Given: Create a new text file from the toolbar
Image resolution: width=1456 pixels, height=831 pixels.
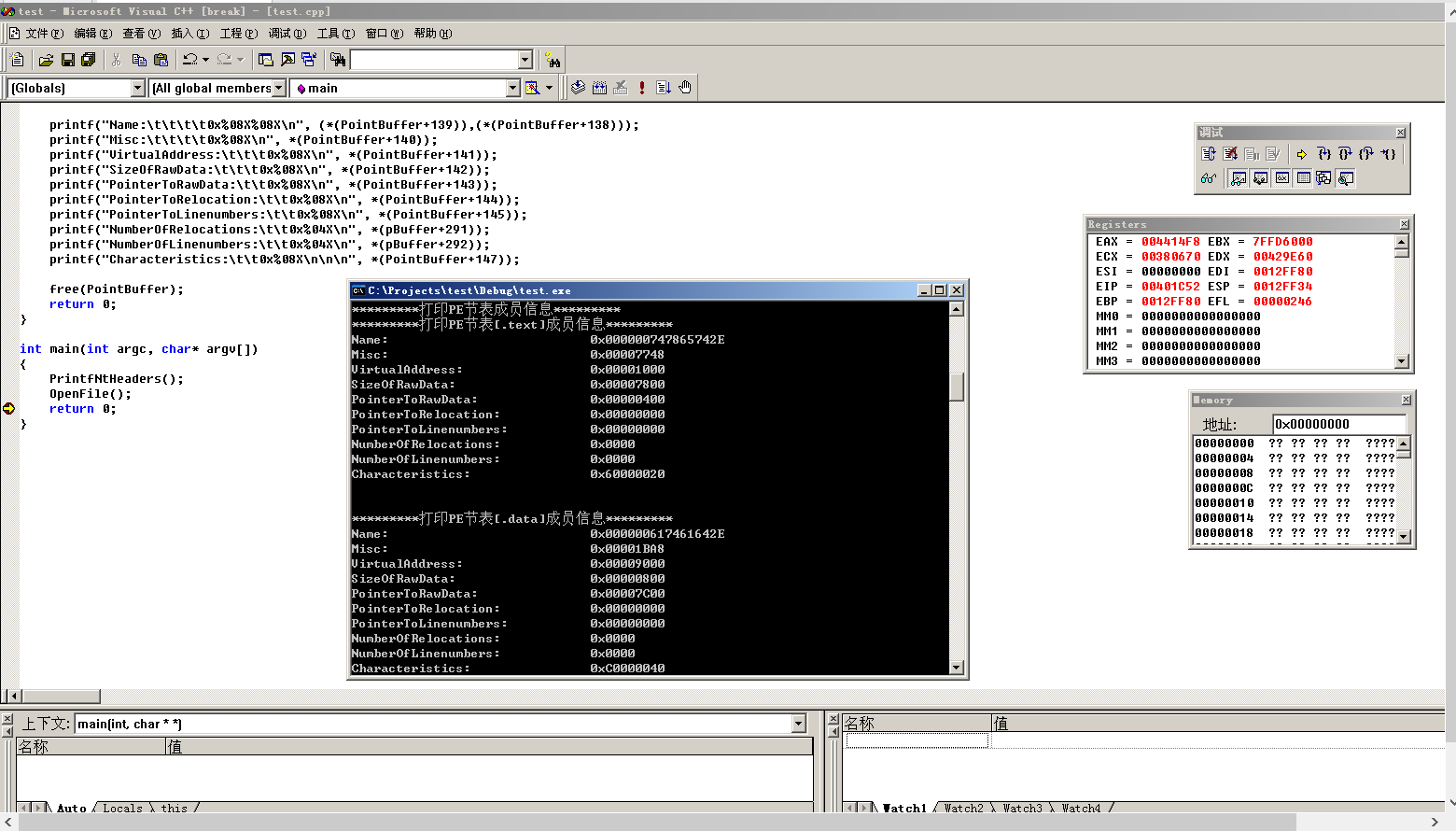Looking at the screenshot, I should tap(16, 60).
